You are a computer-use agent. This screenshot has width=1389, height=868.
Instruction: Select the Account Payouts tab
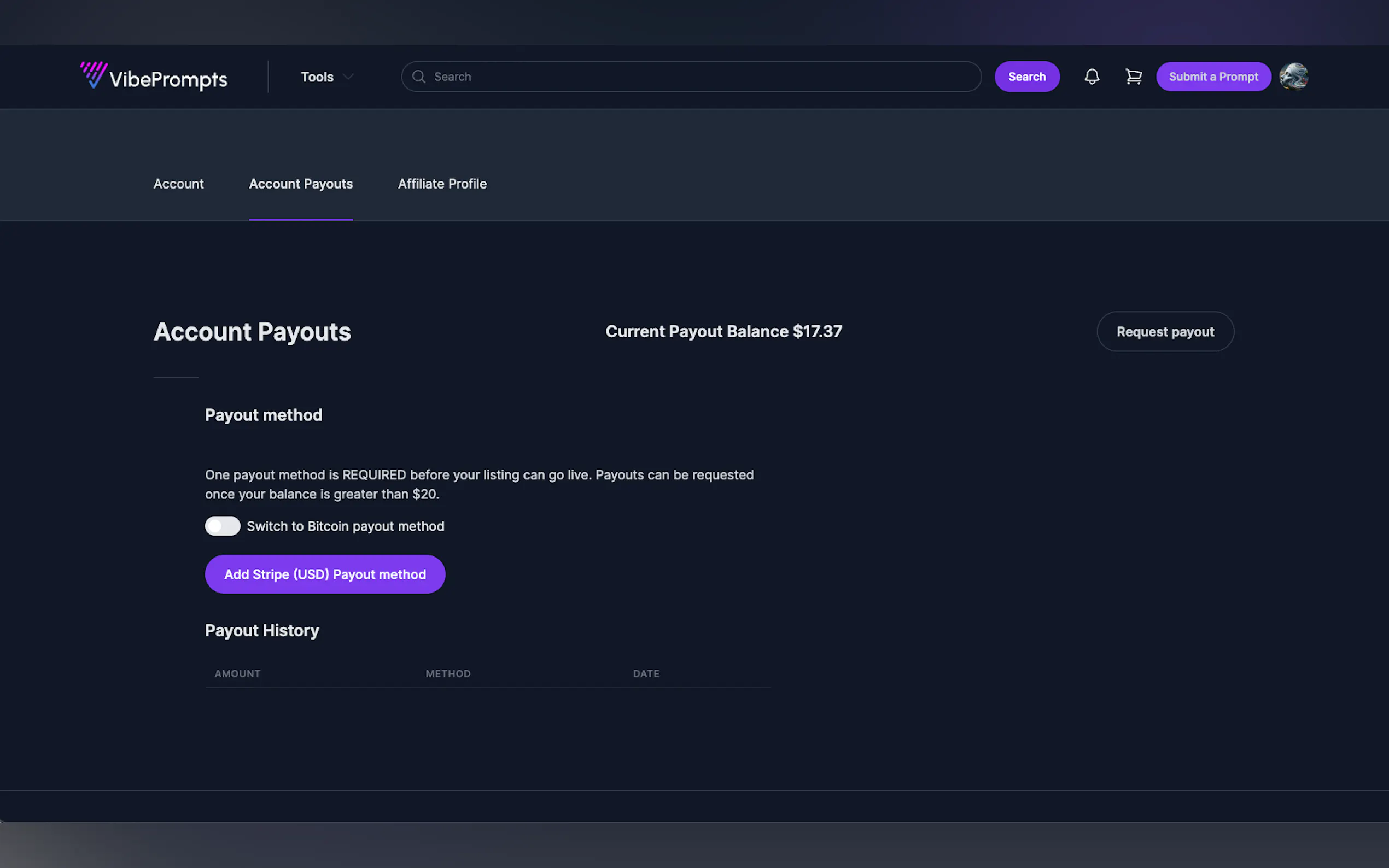point(301,184)
